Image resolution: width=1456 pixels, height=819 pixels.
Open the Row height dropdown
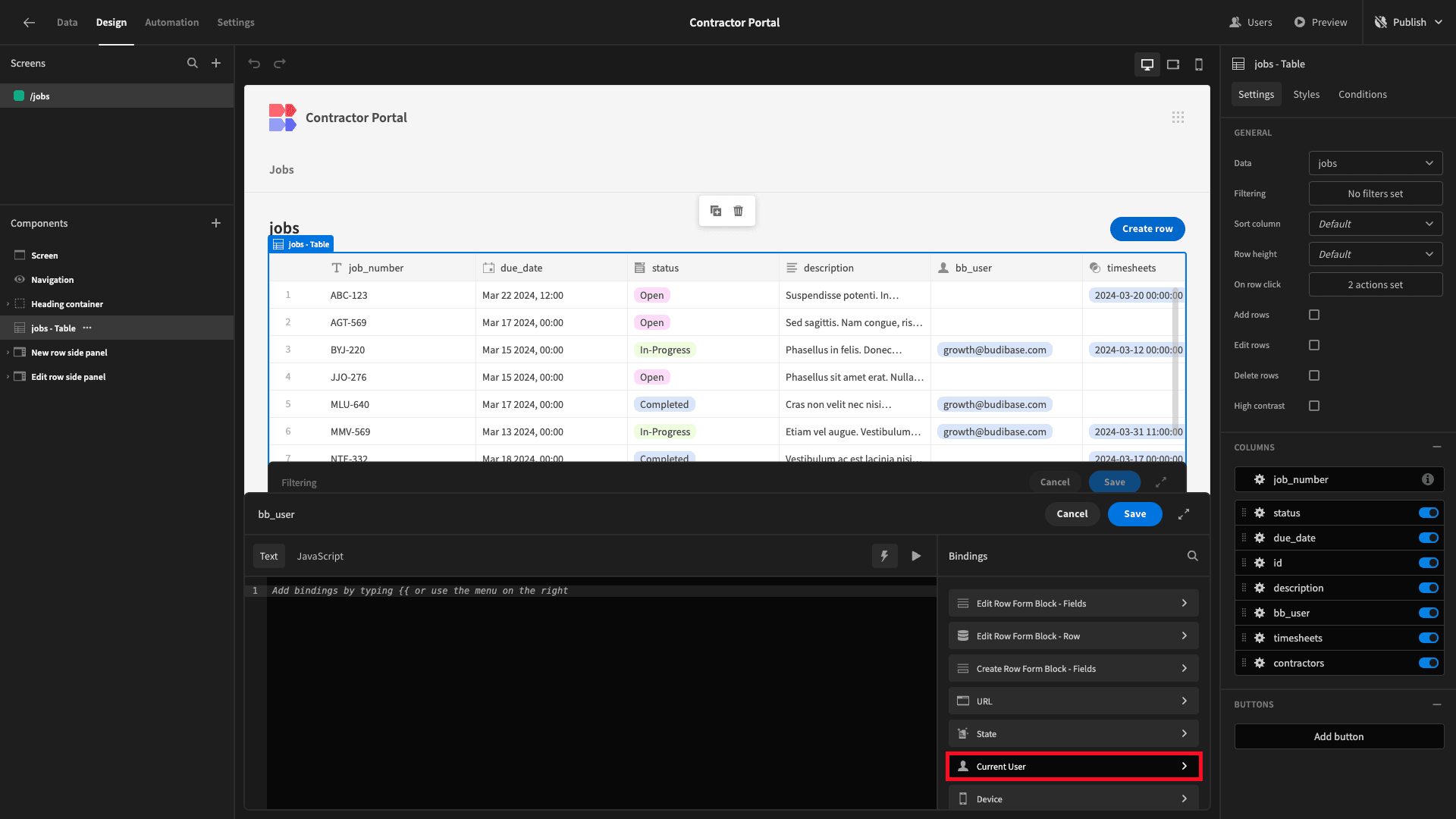[1376, 254]
